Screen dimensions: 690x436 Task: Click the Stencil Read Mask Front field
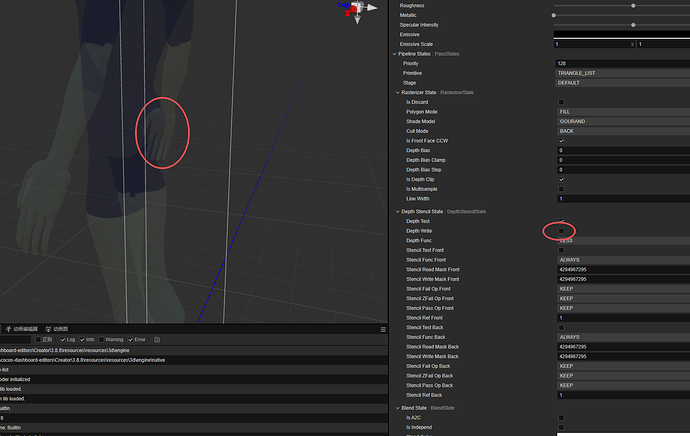624,270
